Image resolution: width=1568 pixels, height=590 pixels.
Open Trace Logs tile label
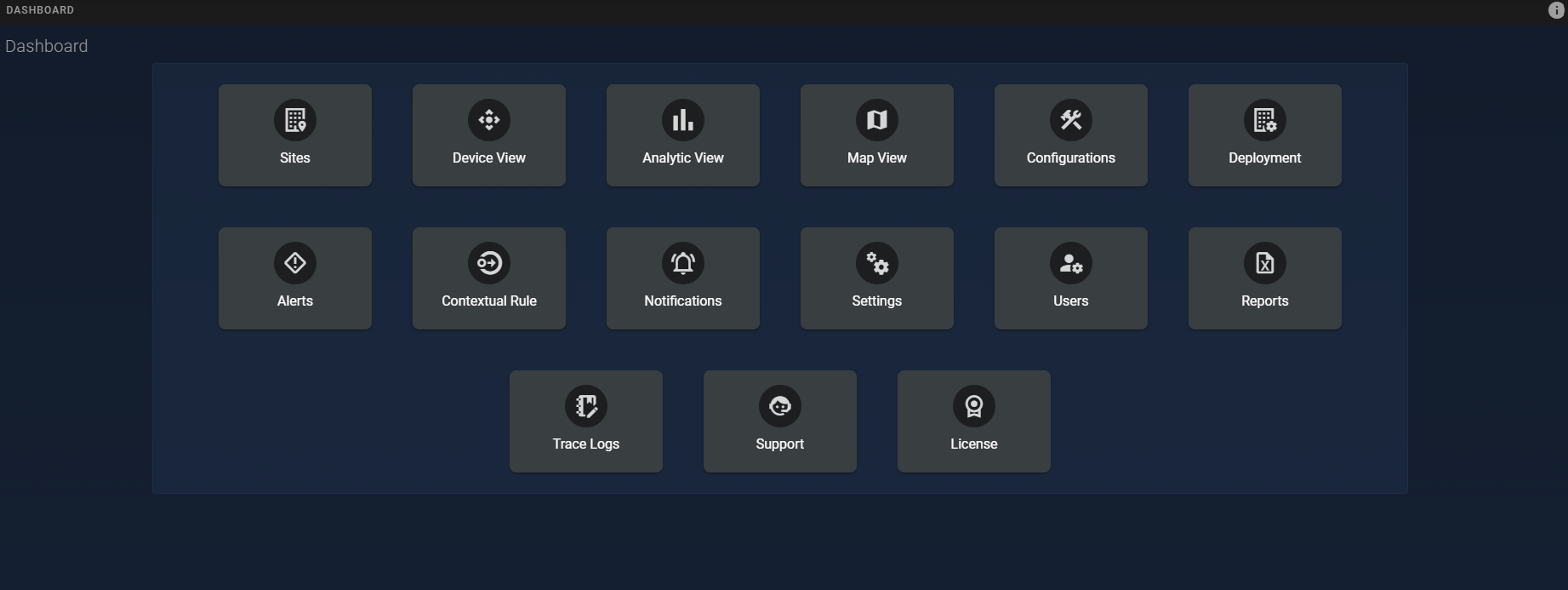coord(586,444)
